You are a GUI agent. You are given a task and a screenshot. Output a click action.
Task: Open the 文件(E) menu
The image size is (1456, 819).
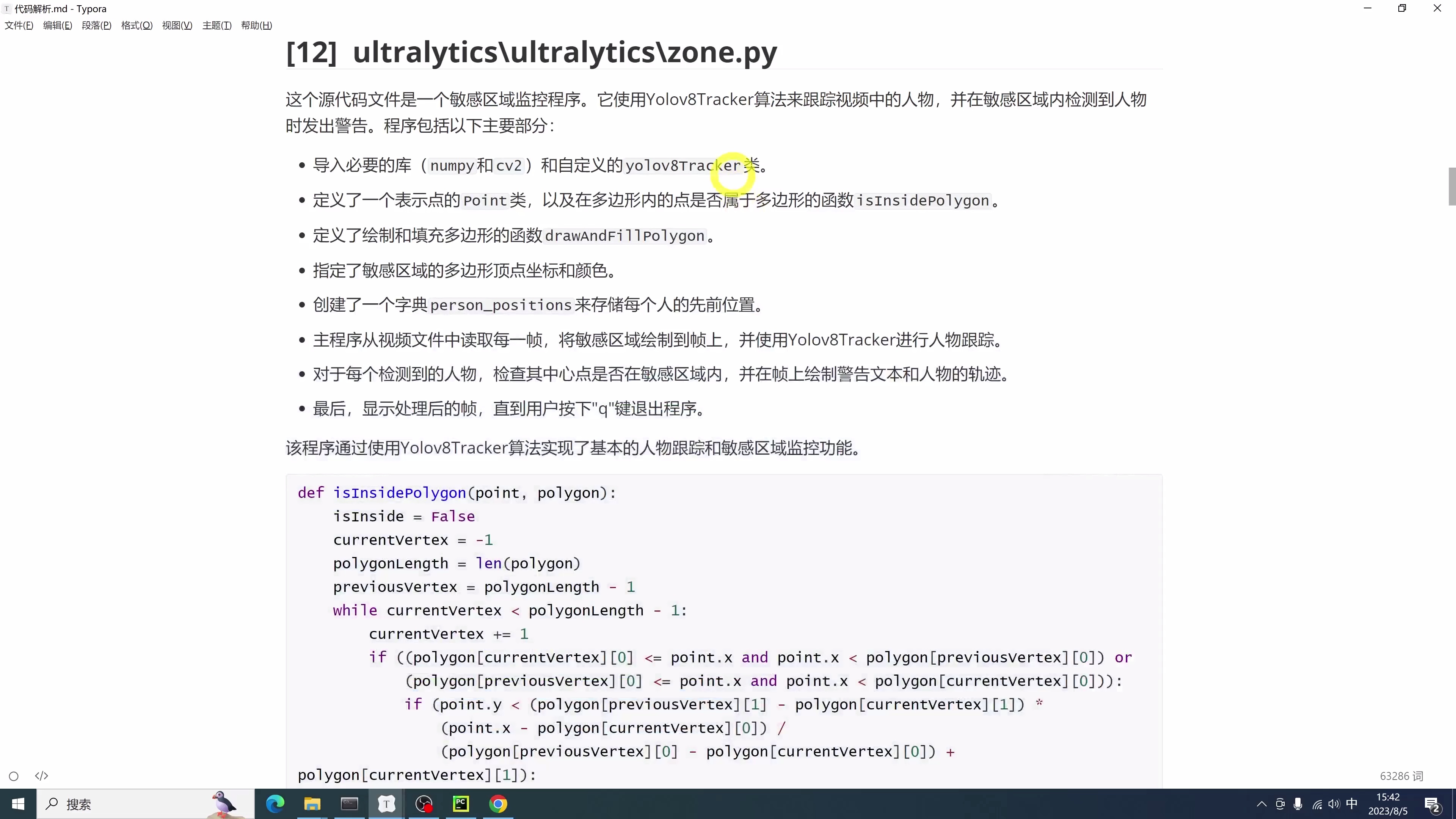click(x=19, y=25)
